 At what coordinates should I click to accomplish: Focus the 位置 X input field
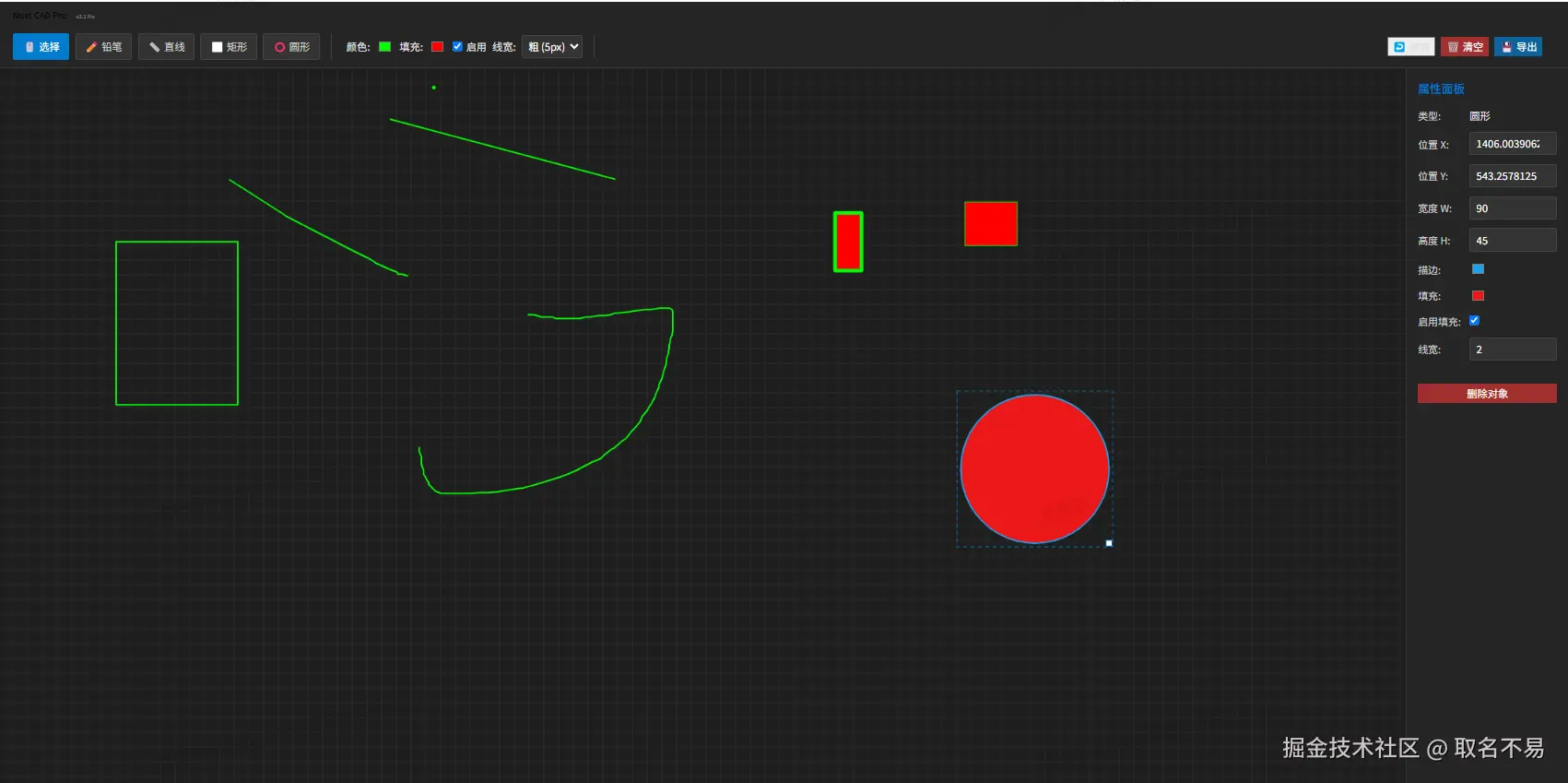coord(1513,144)
